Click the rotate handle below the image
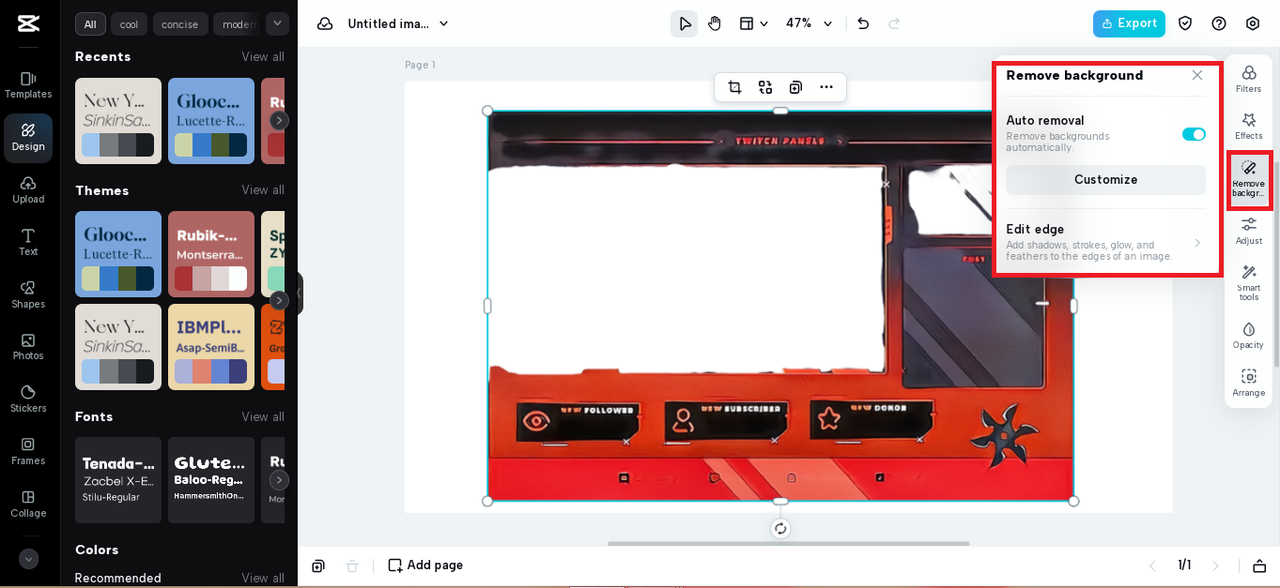 click(x=781, y=528)
